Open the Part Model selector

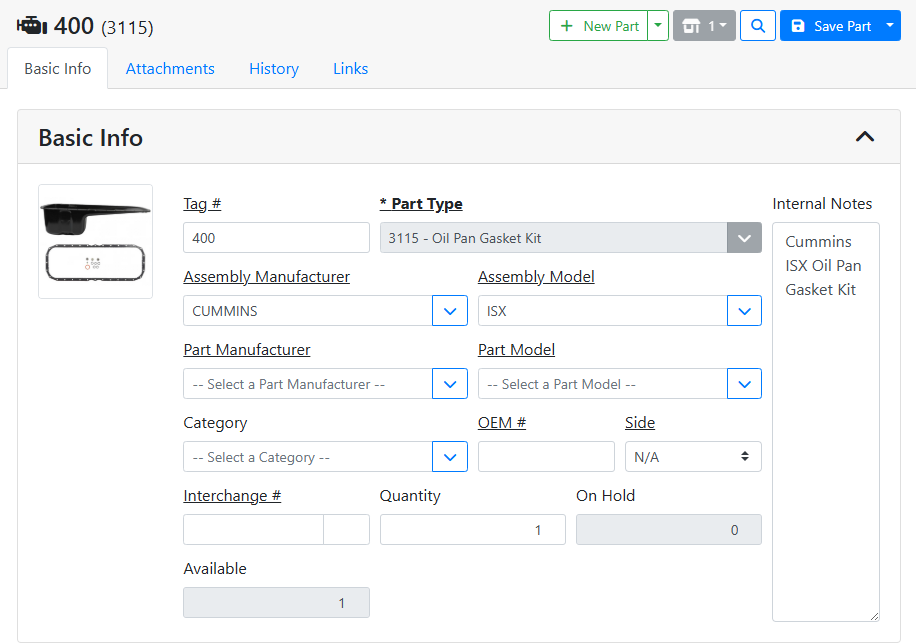[x=744, y=384]
